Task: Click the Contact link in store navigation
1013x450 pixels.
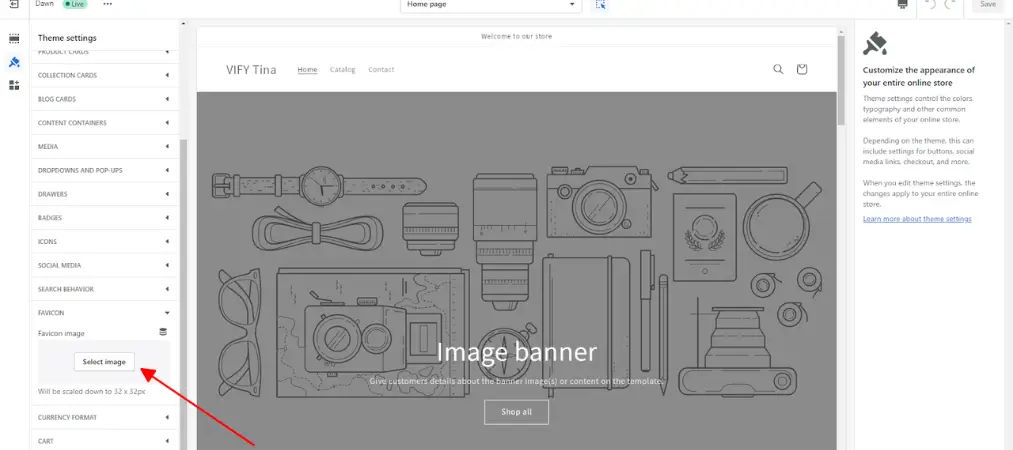Action: 381,70
